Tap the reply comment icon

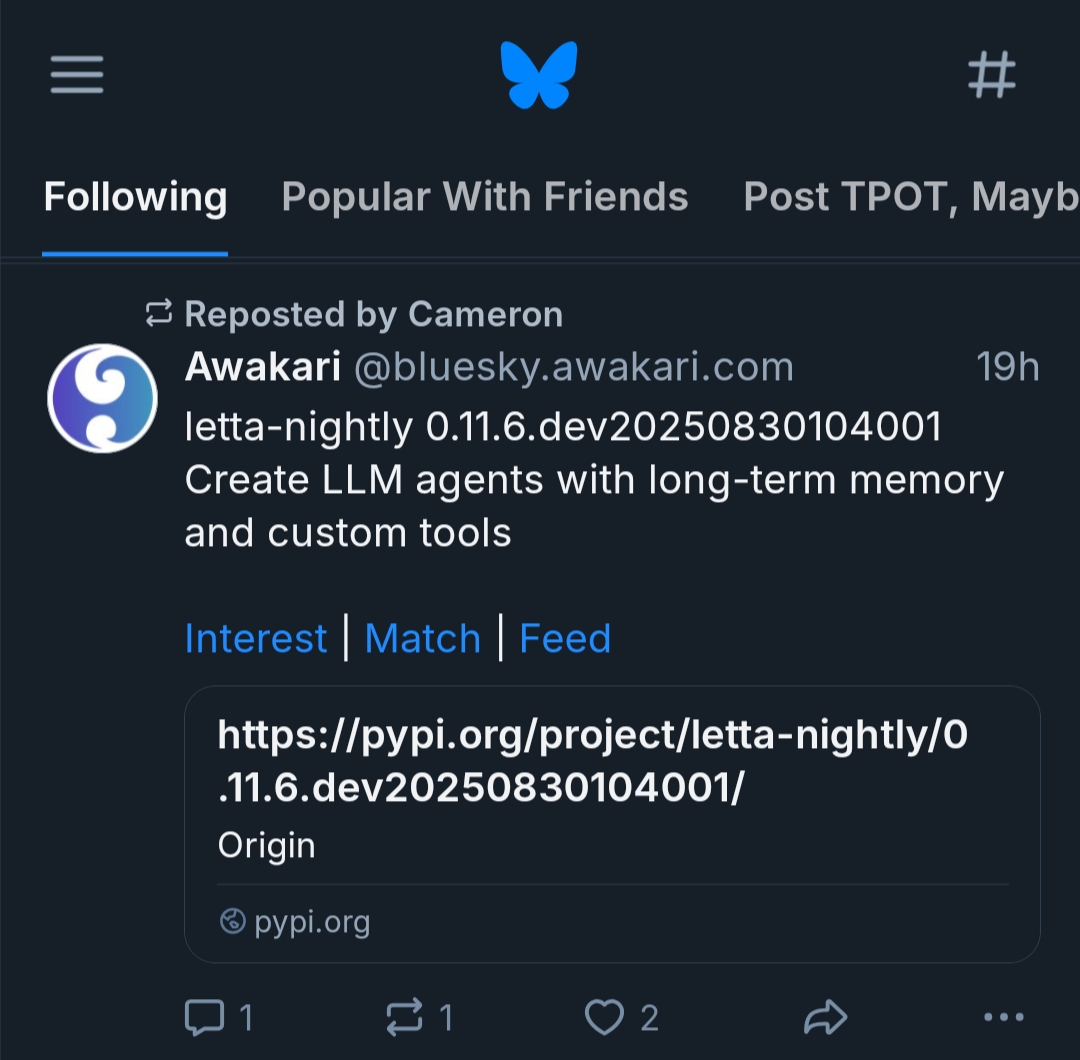click(205, 1018)
